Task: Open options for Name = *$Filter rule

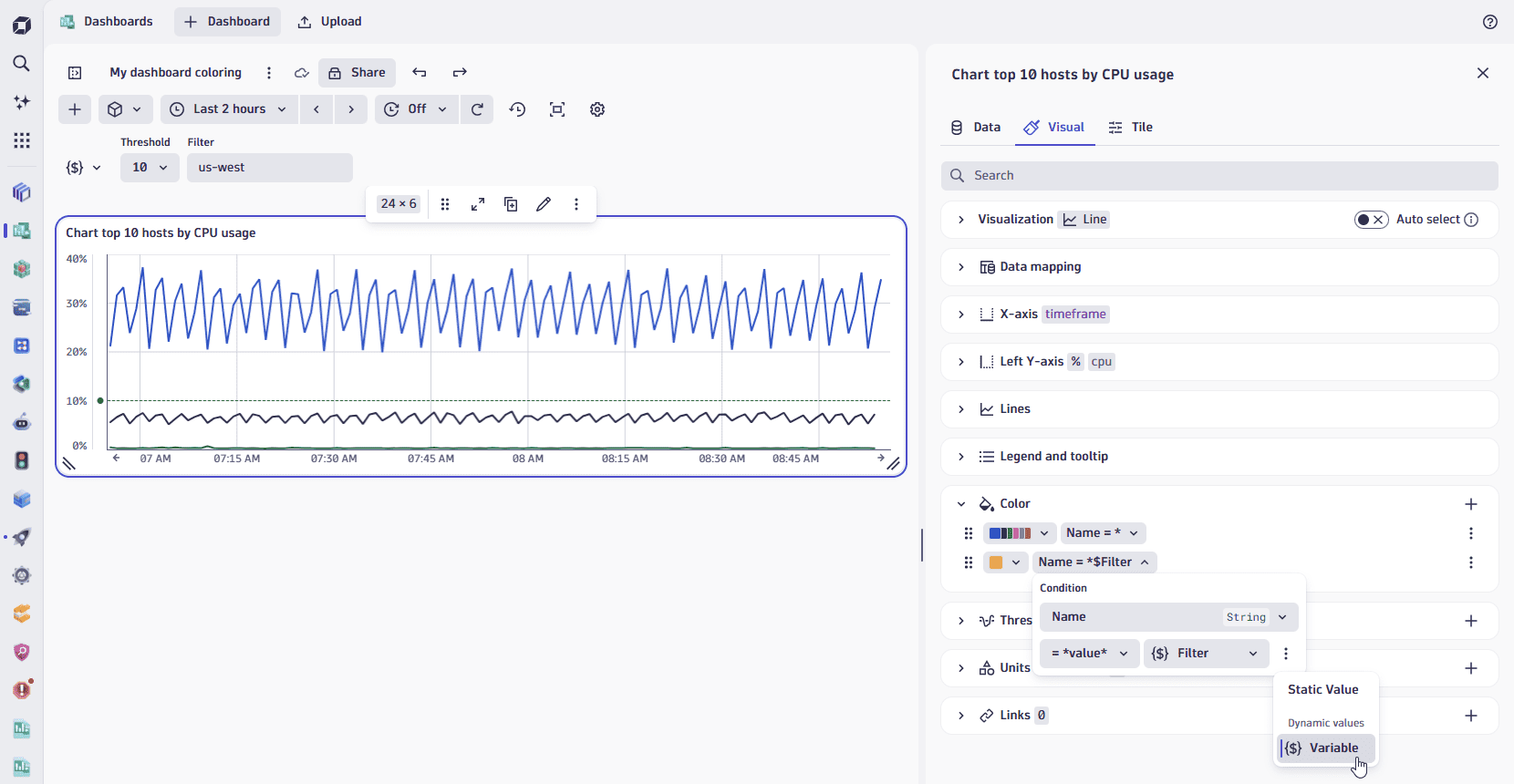Action: 1471,562
